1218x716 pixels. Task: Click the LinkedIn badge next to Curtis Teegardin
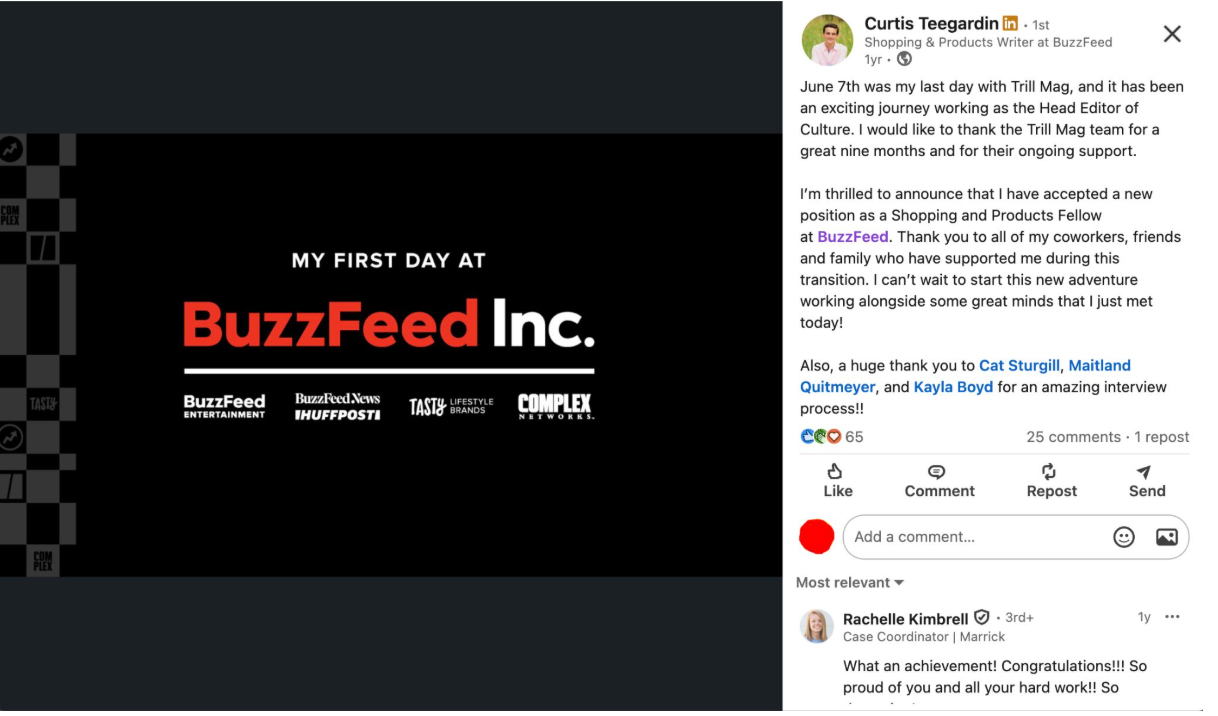coord(1010,23)
